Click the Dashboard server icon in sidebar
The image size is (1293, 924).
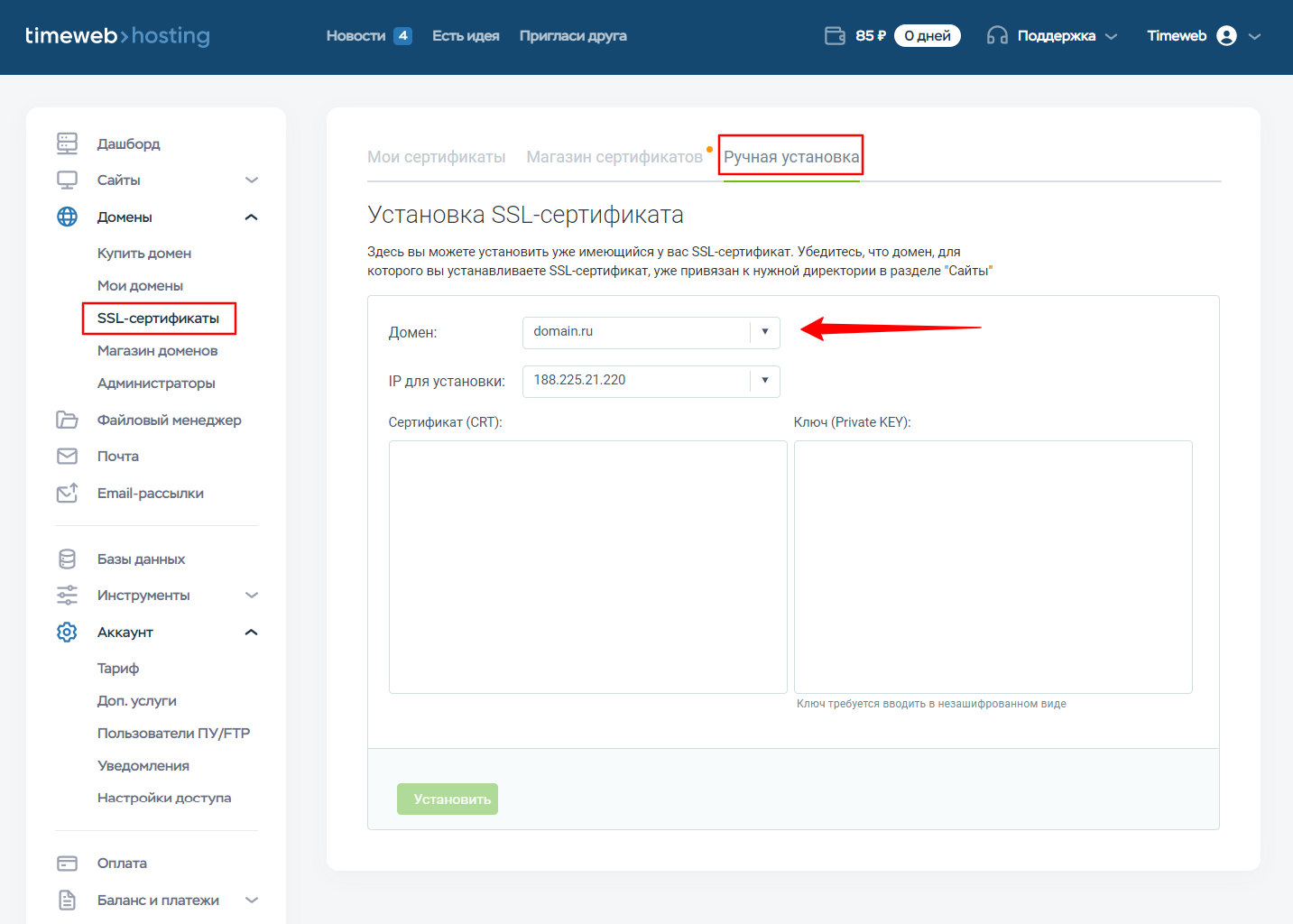click(x=67, y=143)
